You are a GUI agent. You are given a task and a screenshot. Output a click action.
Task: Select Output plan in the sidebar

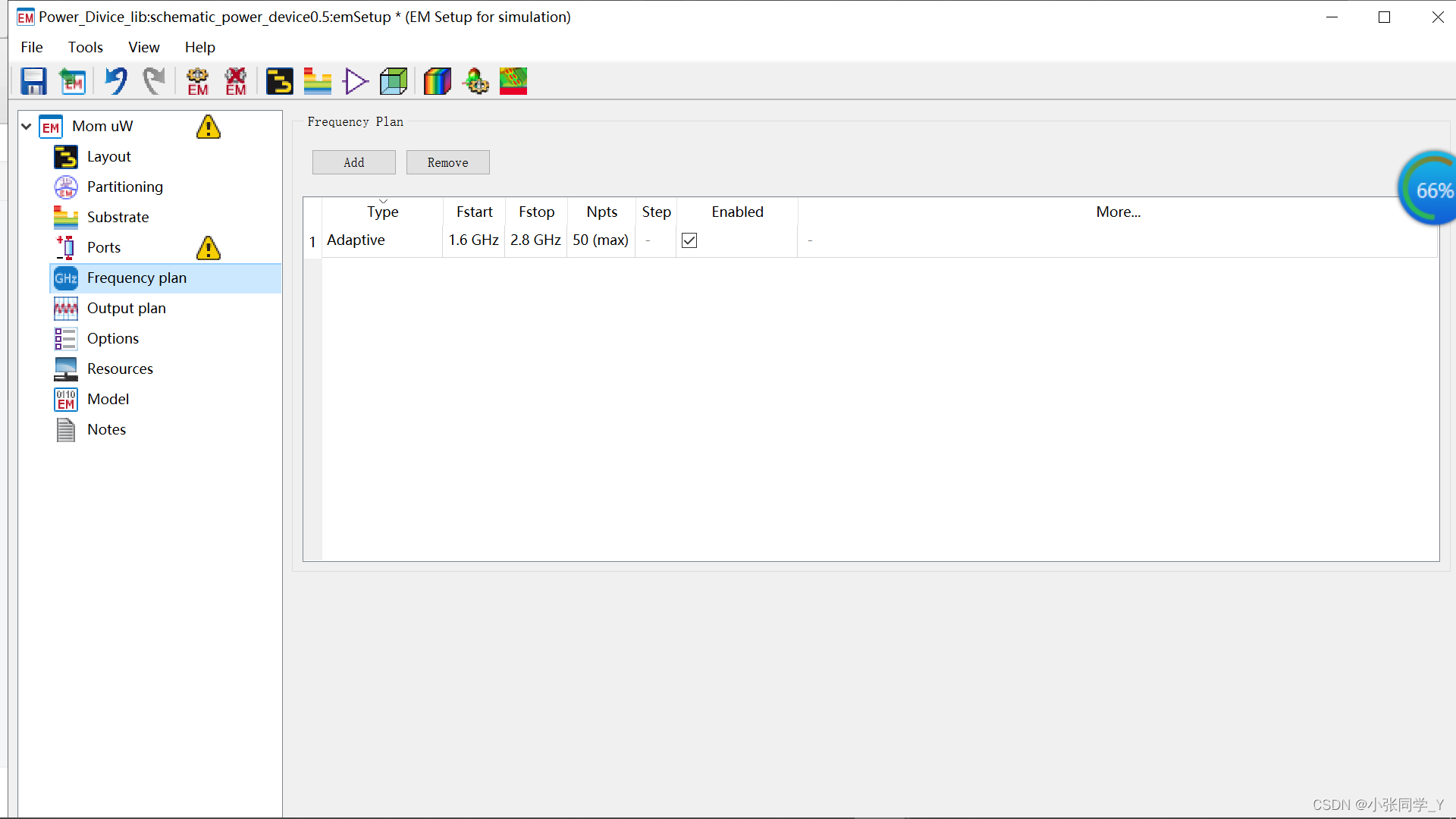pos(126,308)
